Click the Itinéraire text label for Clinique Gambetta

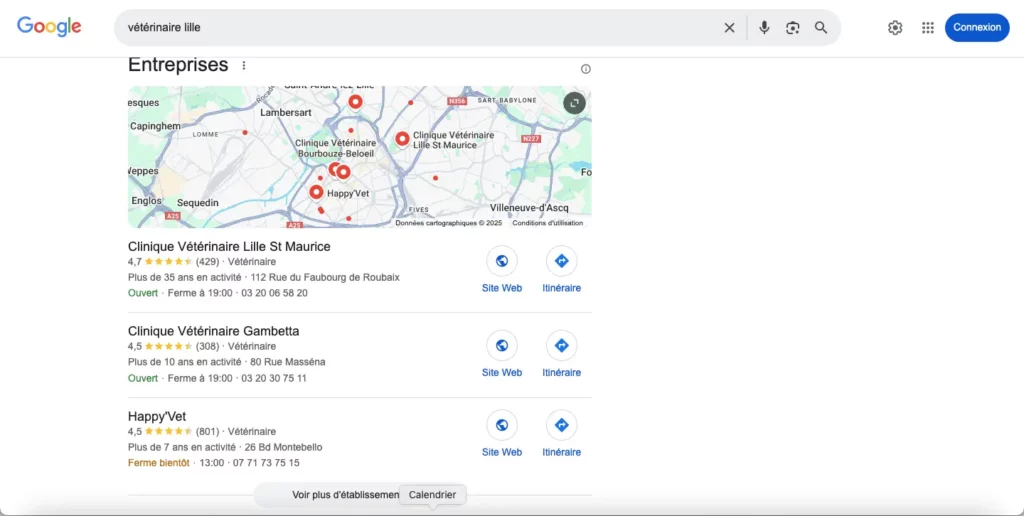(x=562, y=373)
